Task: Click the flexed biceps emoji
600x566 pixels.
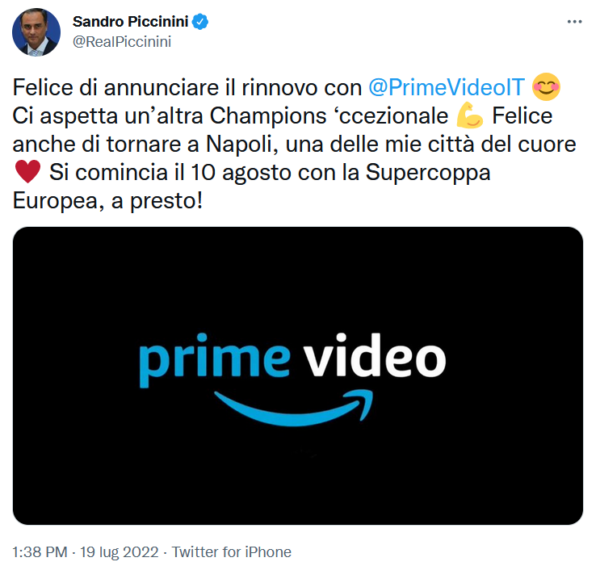Action: (x=470, y=115)
